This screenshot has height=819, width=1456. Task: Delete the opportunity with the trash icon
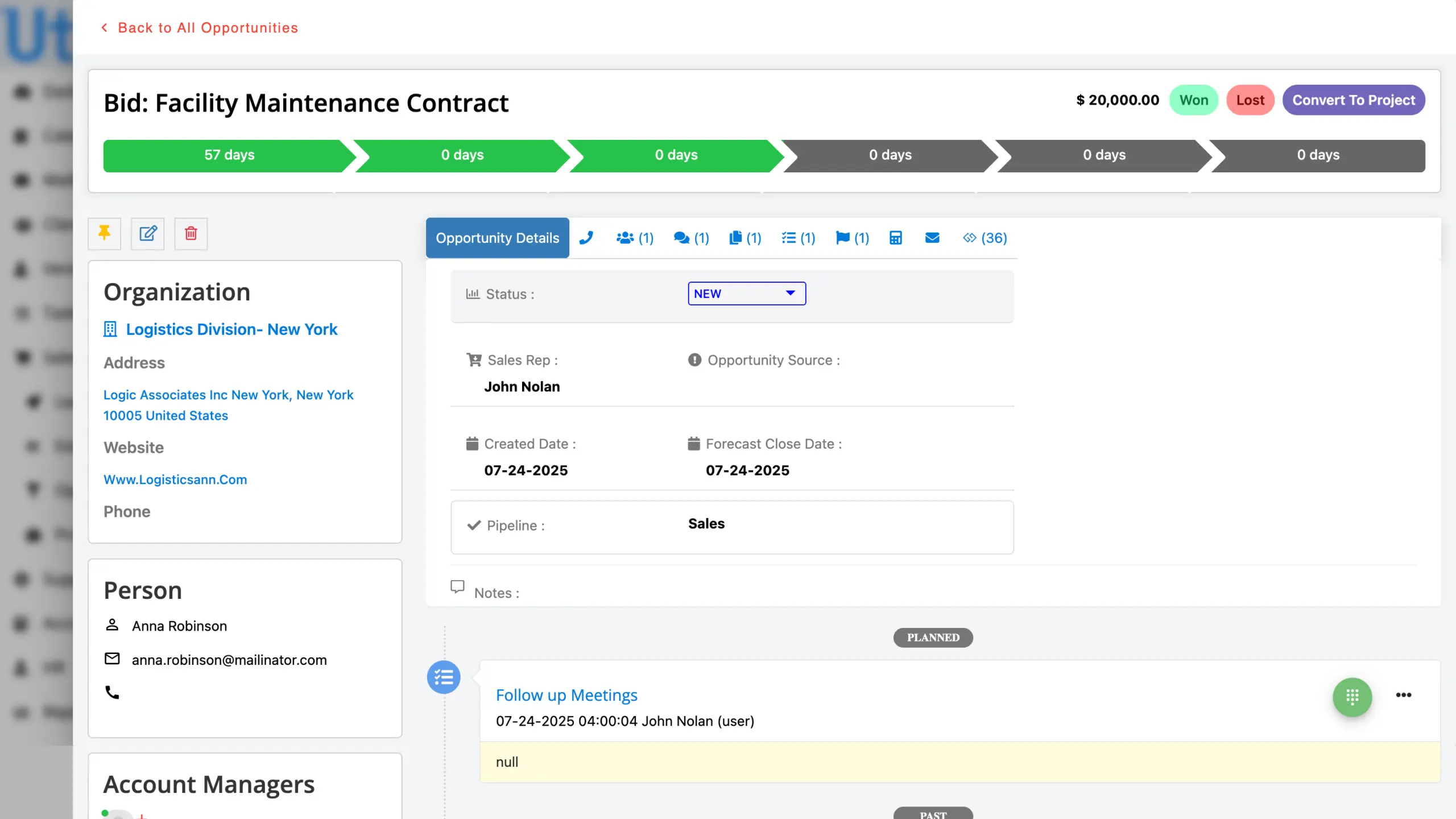191,233
